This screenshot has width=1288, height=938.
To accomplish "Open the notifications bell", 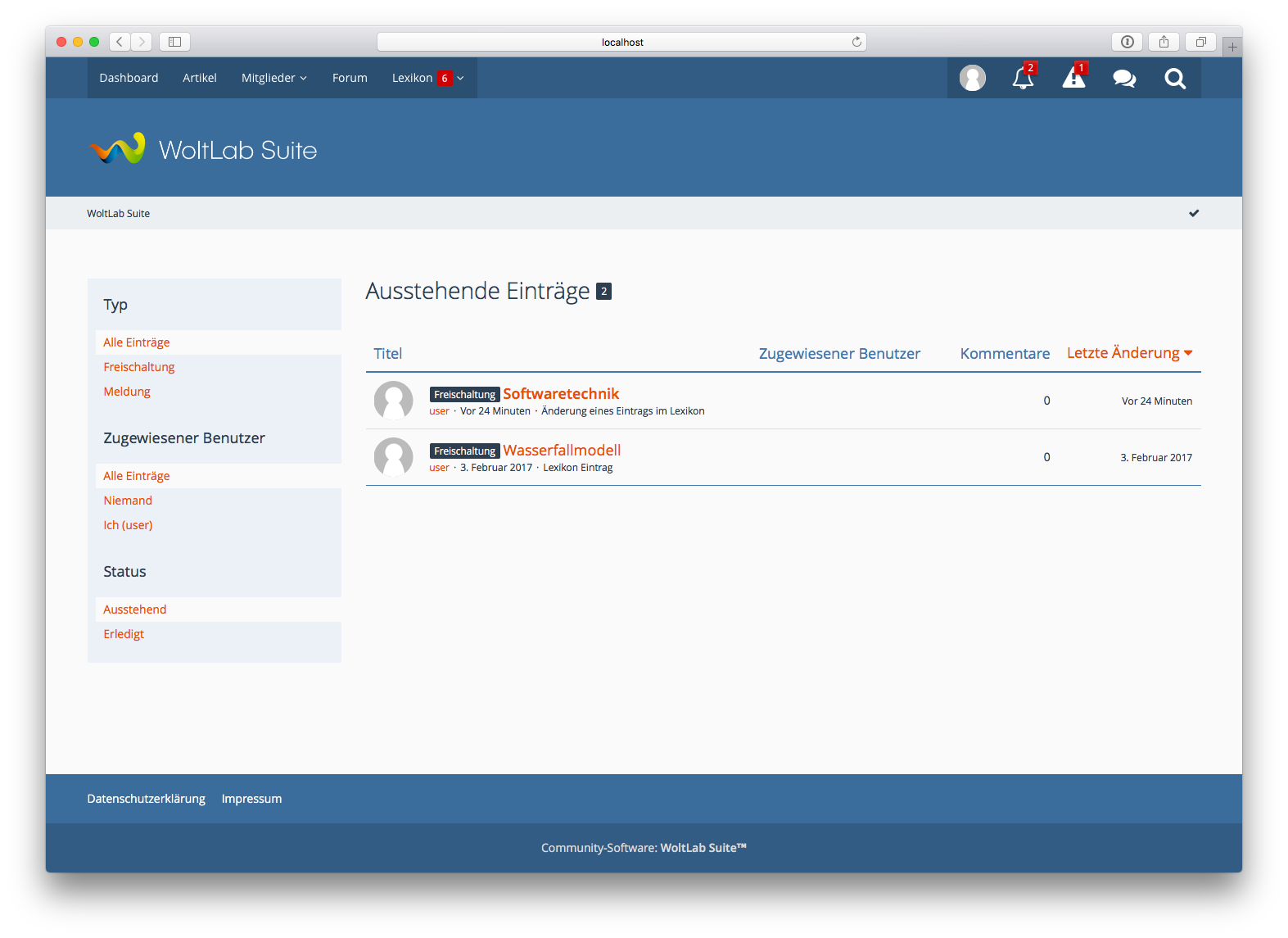I will click(1023, 78).
